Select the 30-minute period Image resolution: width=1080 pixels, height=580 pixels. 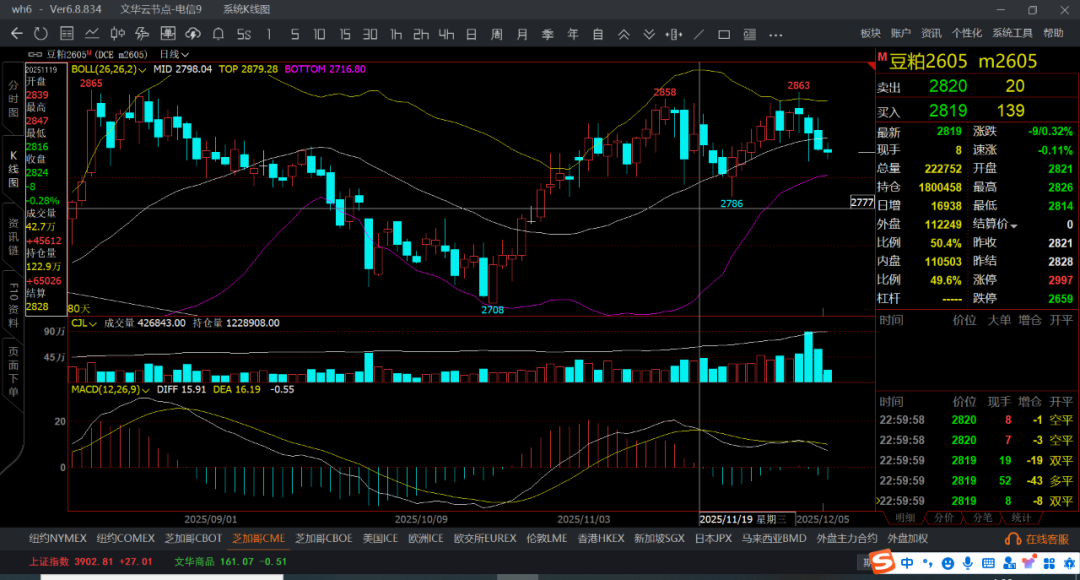point(370,34)
